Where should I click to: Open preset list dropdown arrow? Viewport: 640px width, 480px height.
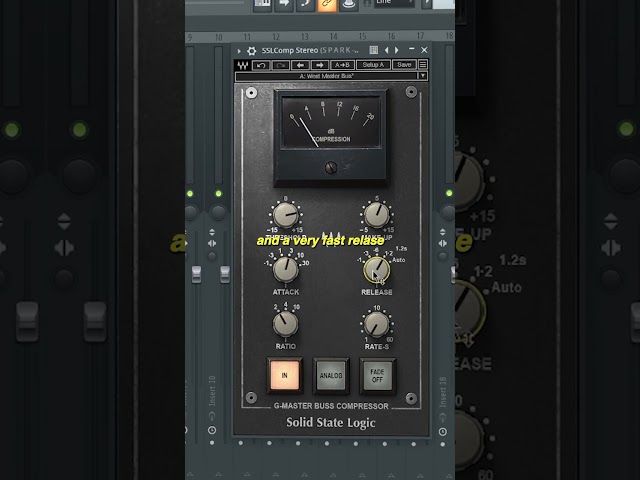(x=423, y=76)
